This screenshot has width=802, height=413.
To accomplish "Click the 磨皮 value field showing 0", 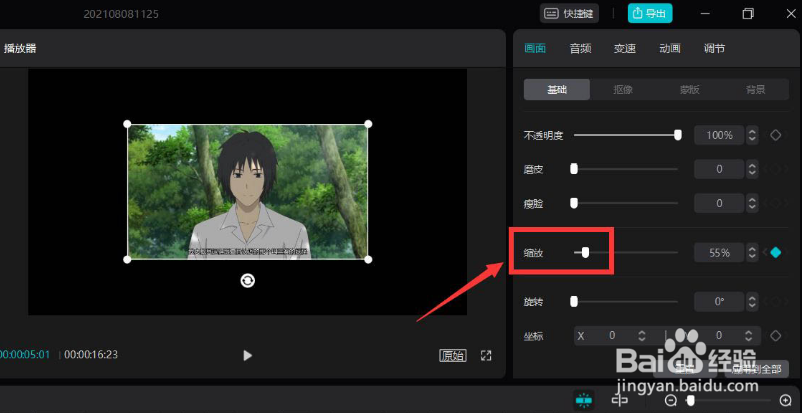I will click(719, 169).
